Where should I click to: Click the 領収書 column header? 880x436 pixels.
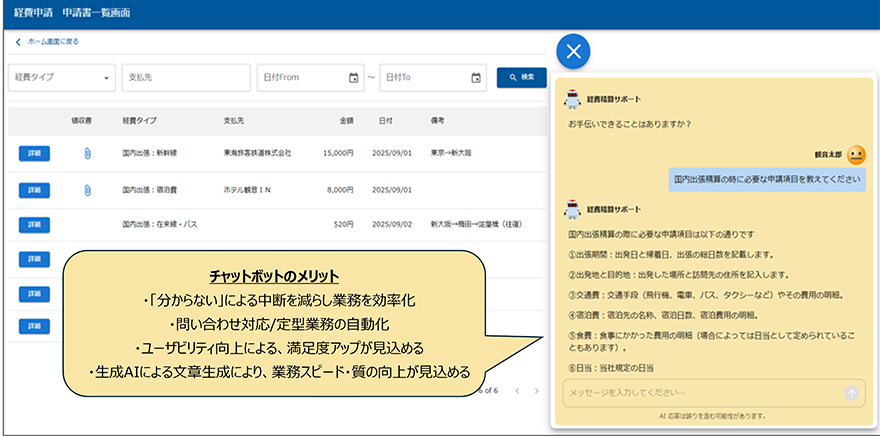81,121
